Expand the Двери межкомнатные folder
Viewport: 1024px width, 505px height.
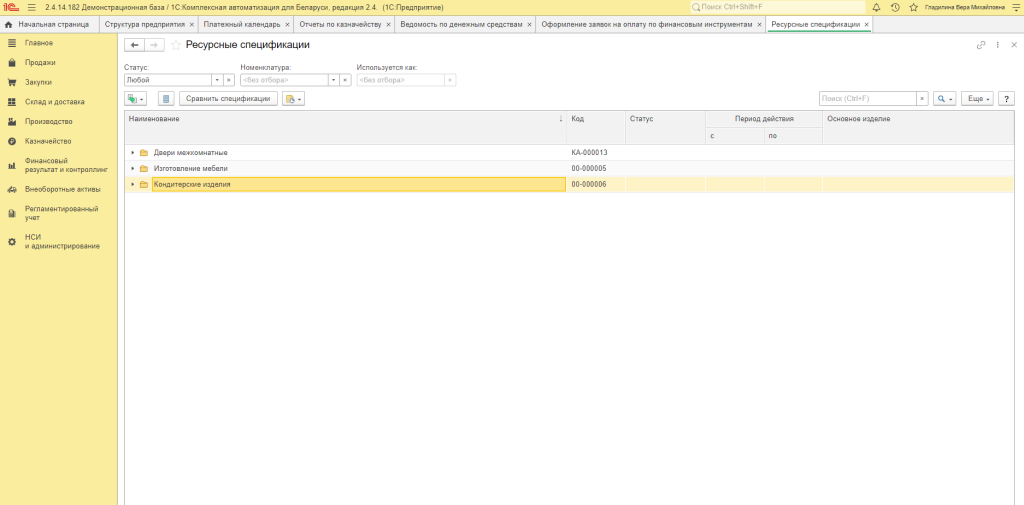click(x=132, y=153)
